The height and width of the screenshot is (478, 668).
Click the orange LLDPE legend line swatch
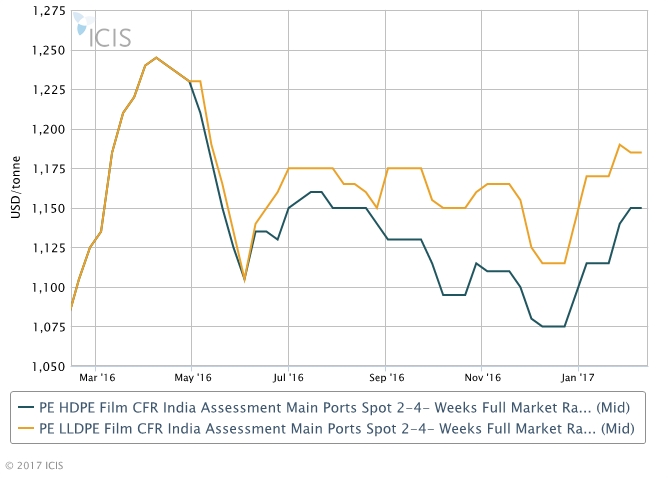click(27, 430)
